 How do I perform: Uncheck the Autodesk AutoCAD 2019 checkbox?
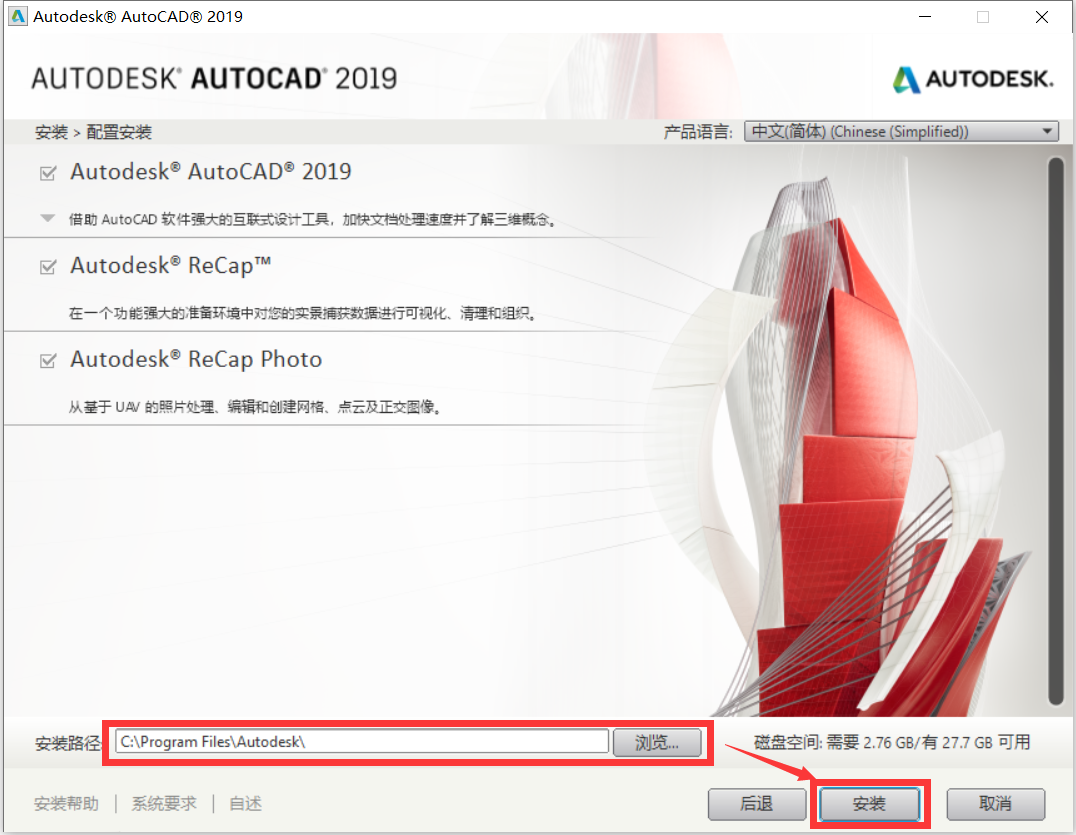48,173
